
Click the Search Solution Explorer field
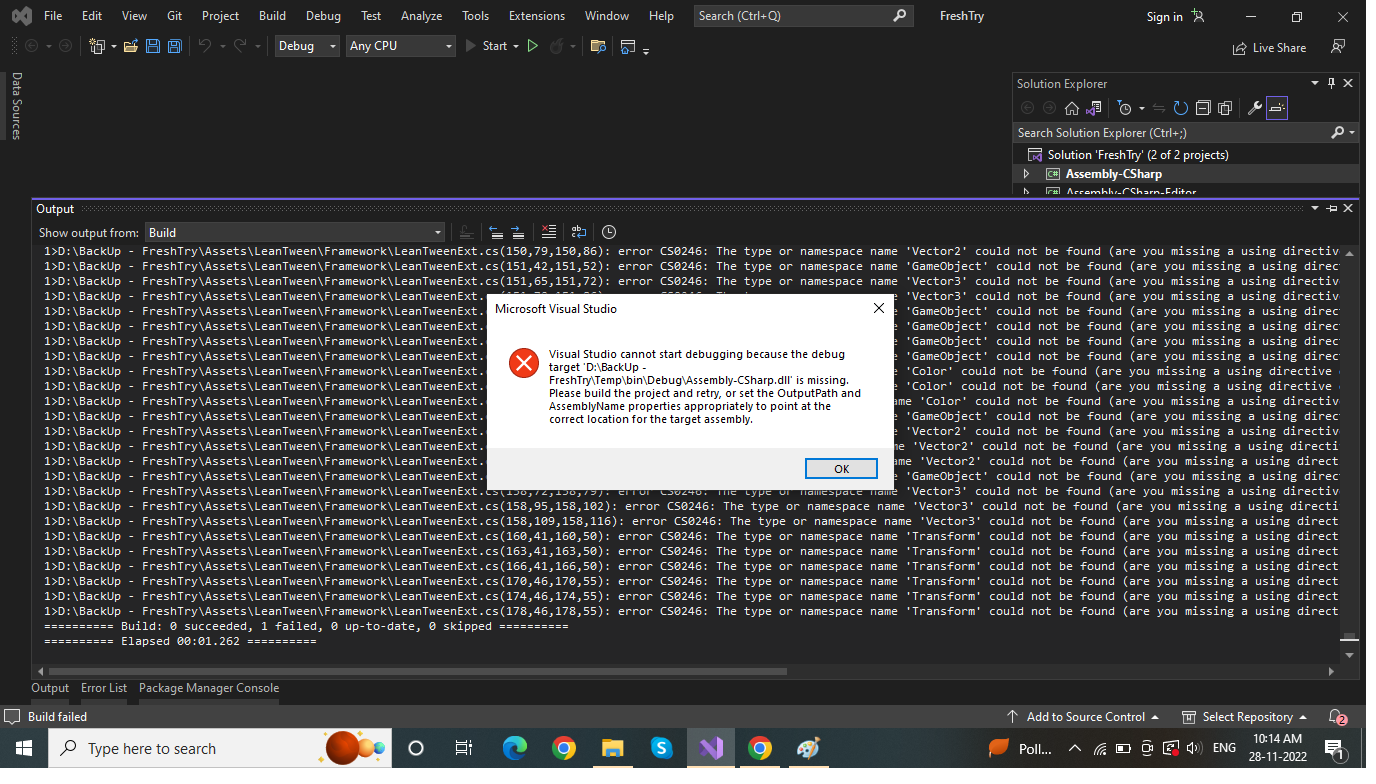[x=1170, y=132]
